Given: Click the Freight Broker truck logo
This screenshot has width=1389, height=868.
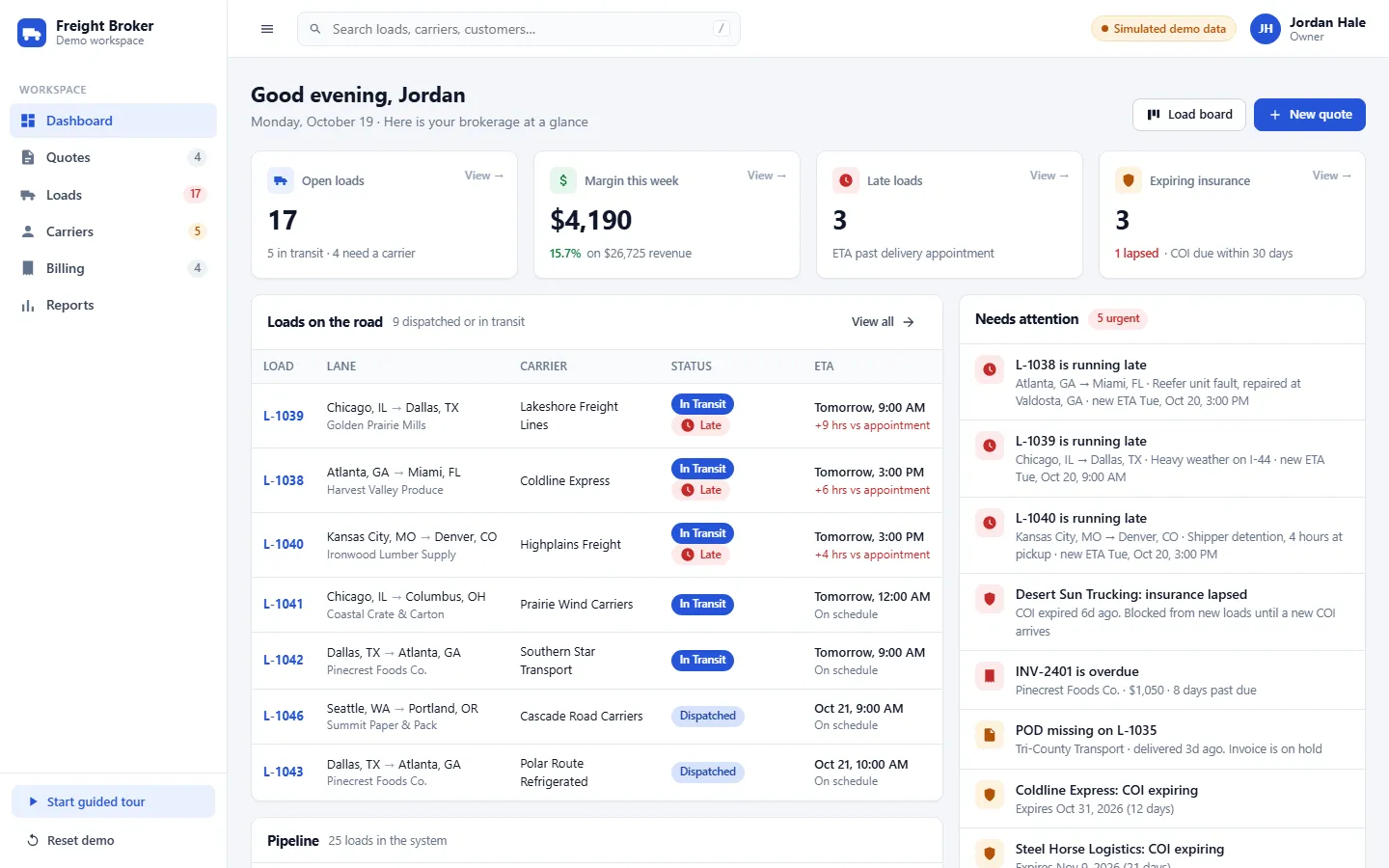Looking at the screenshot, I should (32, 33).
